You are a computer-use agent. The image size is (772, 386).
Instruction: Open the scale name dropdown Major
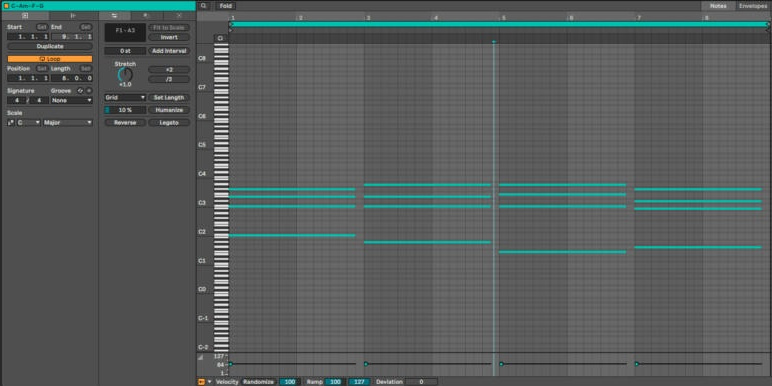(67, 123)
